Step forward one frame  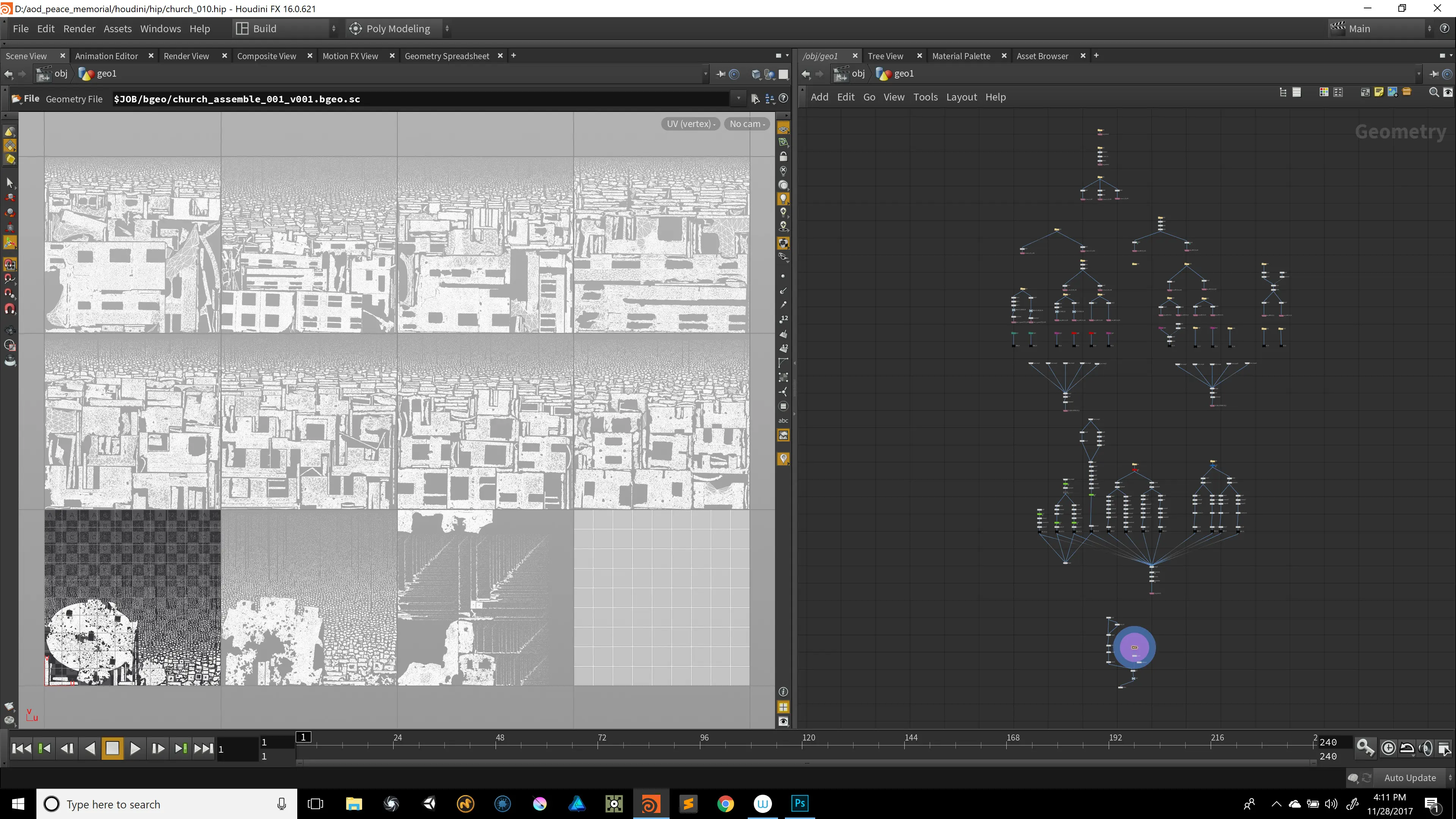[x=158, y=748]
